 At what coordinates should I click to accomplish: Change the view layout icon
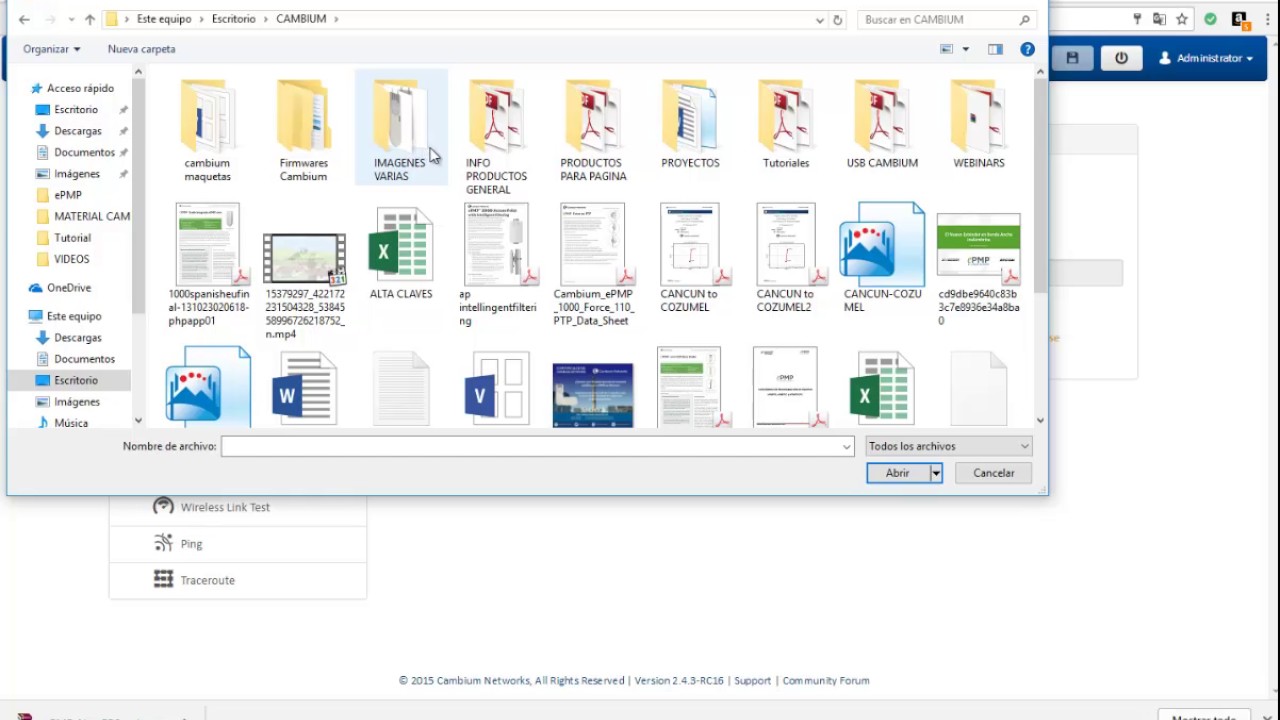[947, 49]
